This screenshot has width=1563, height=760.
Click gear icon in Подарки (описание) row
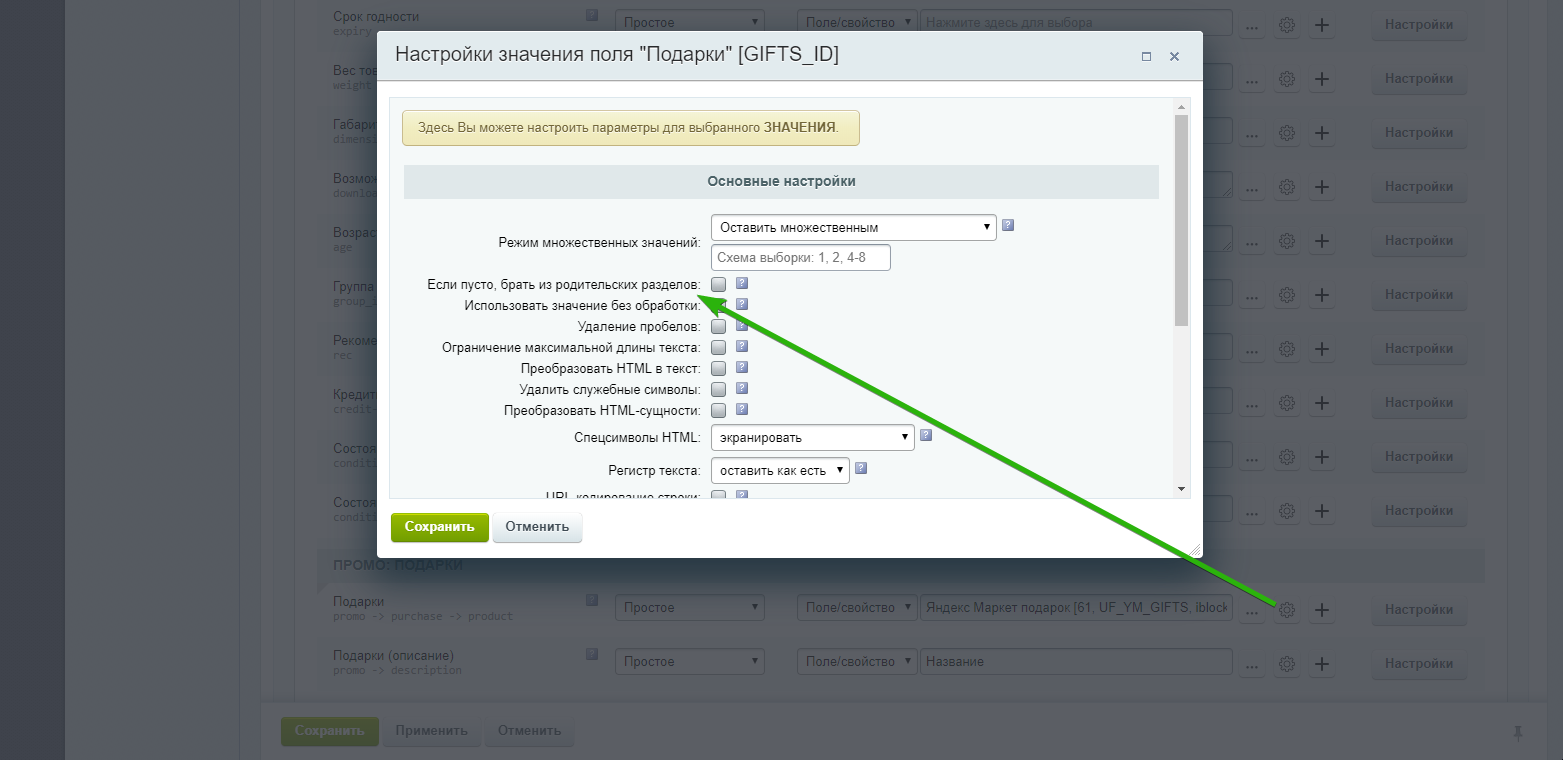coord(1288,663)
